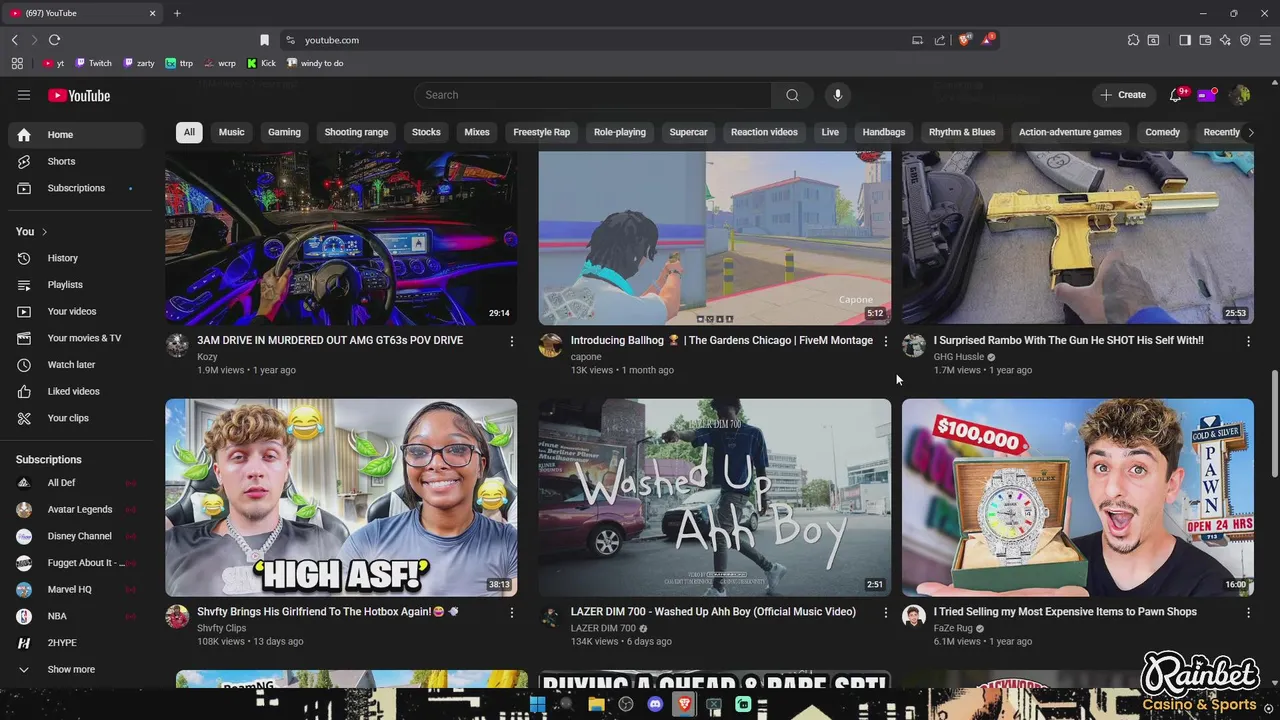Select the Freestyle Rap chip
The image size is (1280, 720).
click(x=541, y=132)
